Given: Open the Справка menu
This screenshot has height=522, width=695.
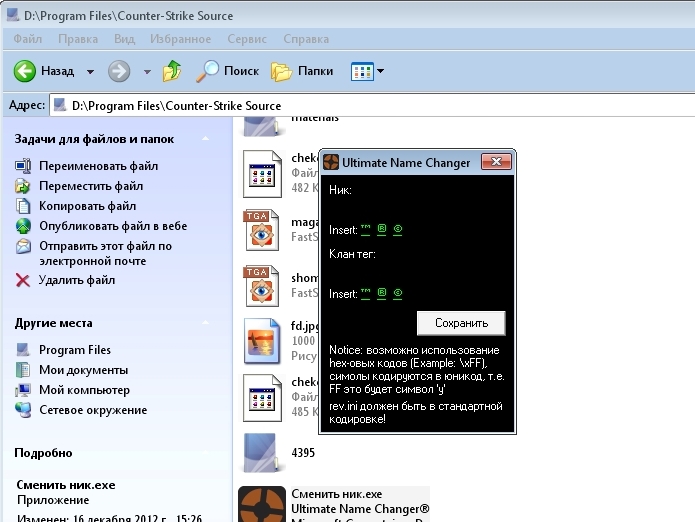Looking at the screenshot, I should point(306,39).
